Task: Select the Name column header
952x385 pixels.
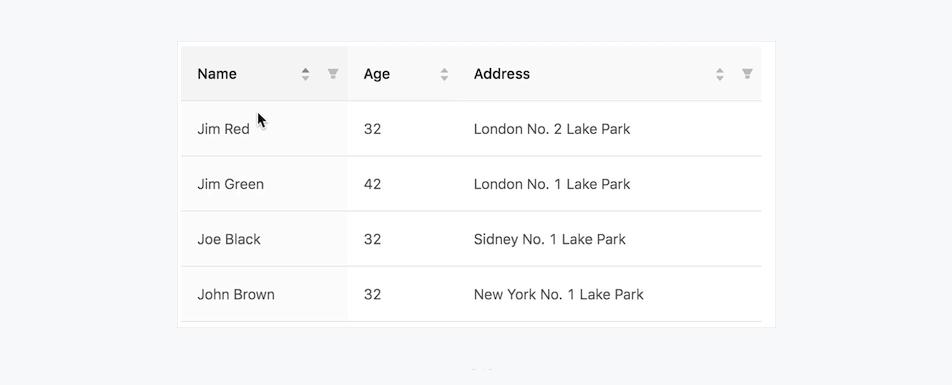Action: (265, 73)
